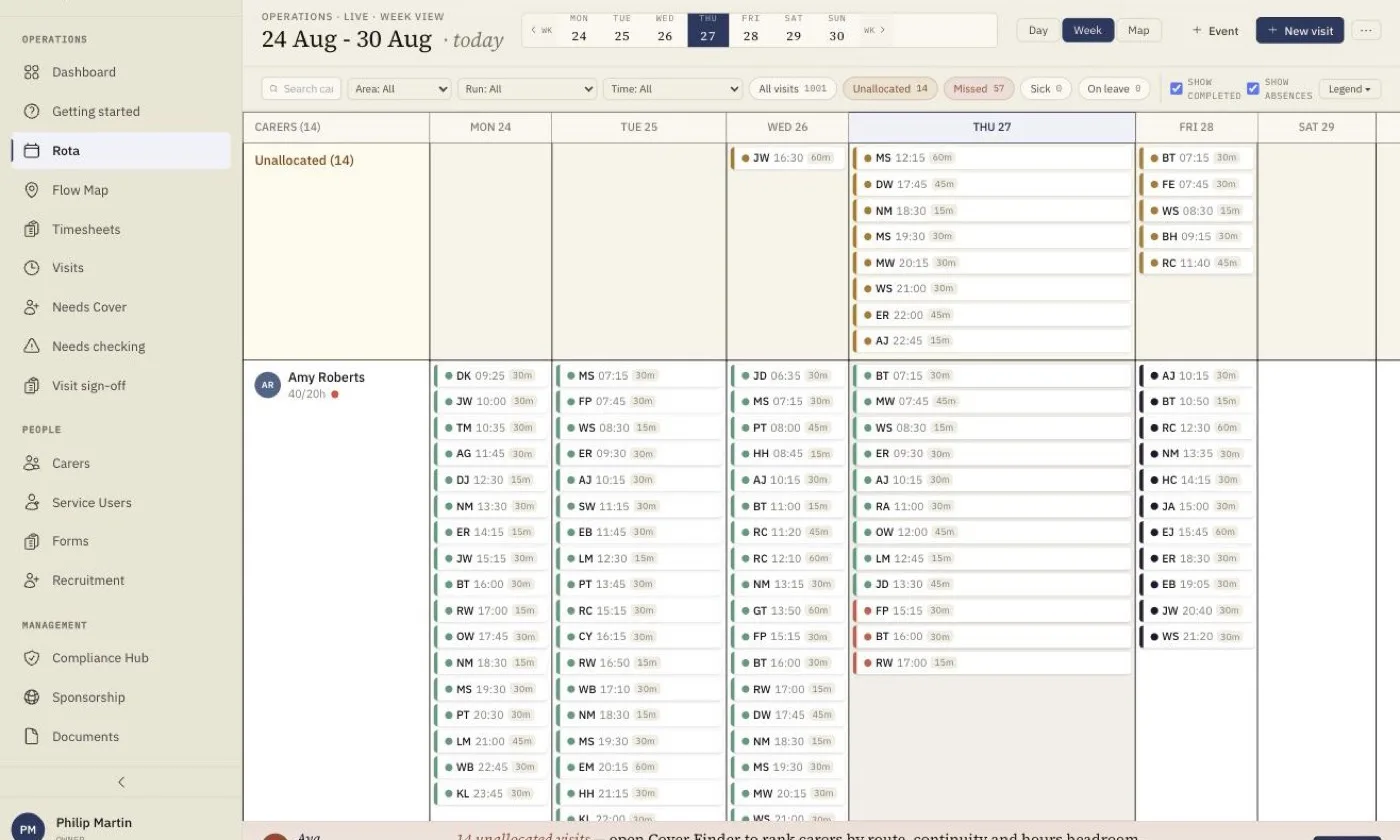Switch to Day view tab

tap(1038, 30)
